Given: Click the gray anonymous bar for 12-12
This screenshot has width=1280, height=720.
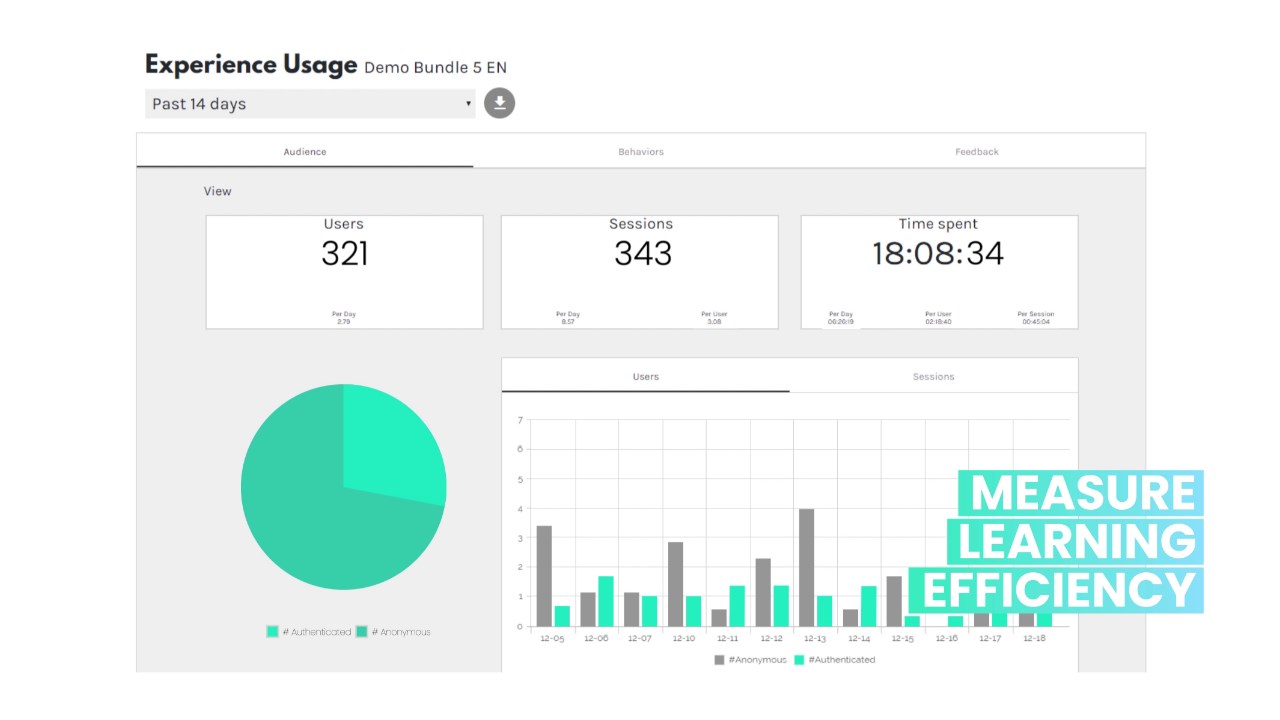Looking at the screenshot, I should click(x=763, y=592).
